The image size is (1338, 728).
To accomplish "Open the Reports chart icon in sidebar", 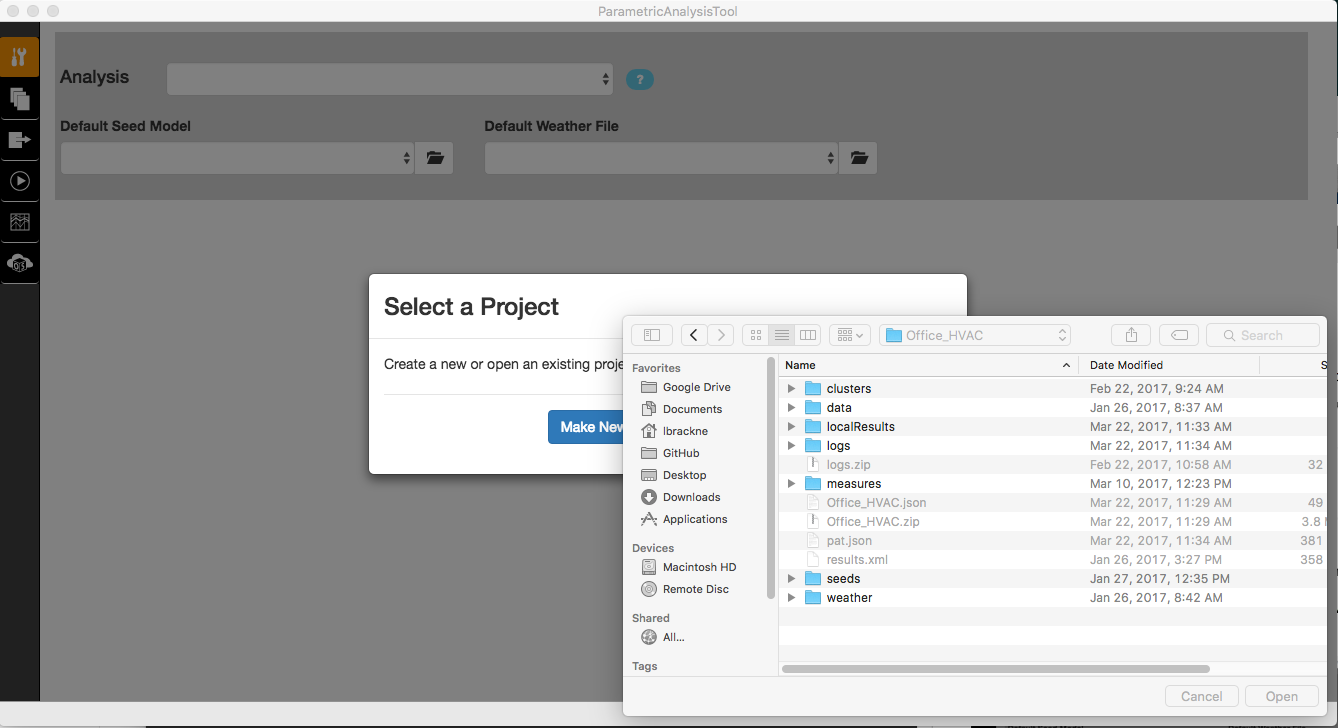I will click(19, 222).
